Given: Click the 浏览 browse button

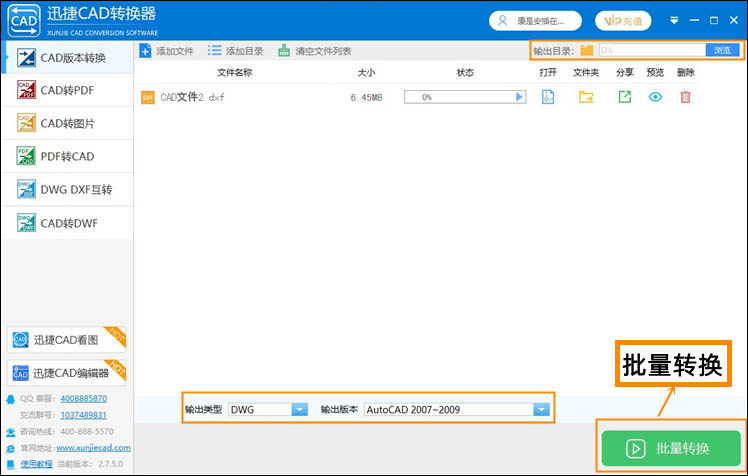Looking at the screenshot, I should (x=722, y=50).
